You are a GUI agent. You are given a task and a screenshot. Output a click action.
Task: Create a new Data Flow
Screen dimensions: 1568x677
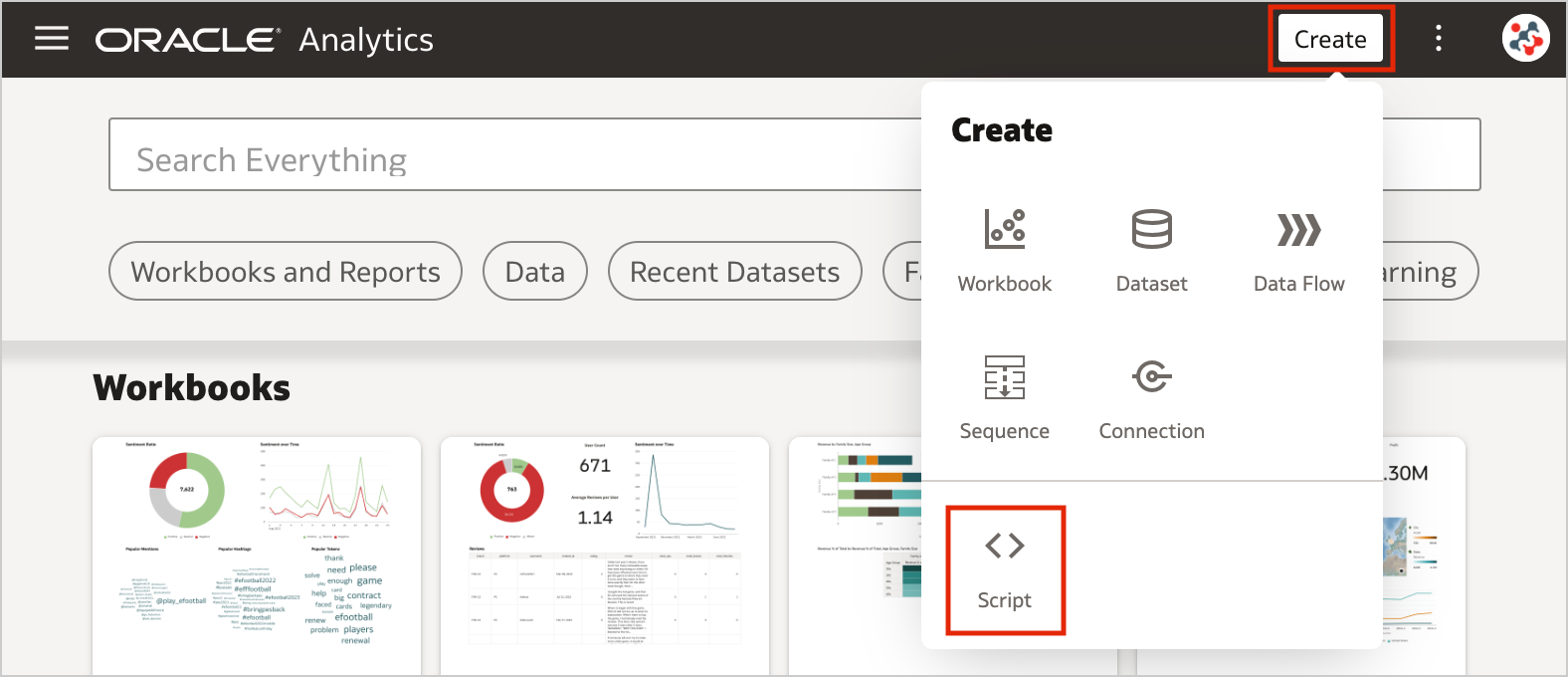[1299, 251]
